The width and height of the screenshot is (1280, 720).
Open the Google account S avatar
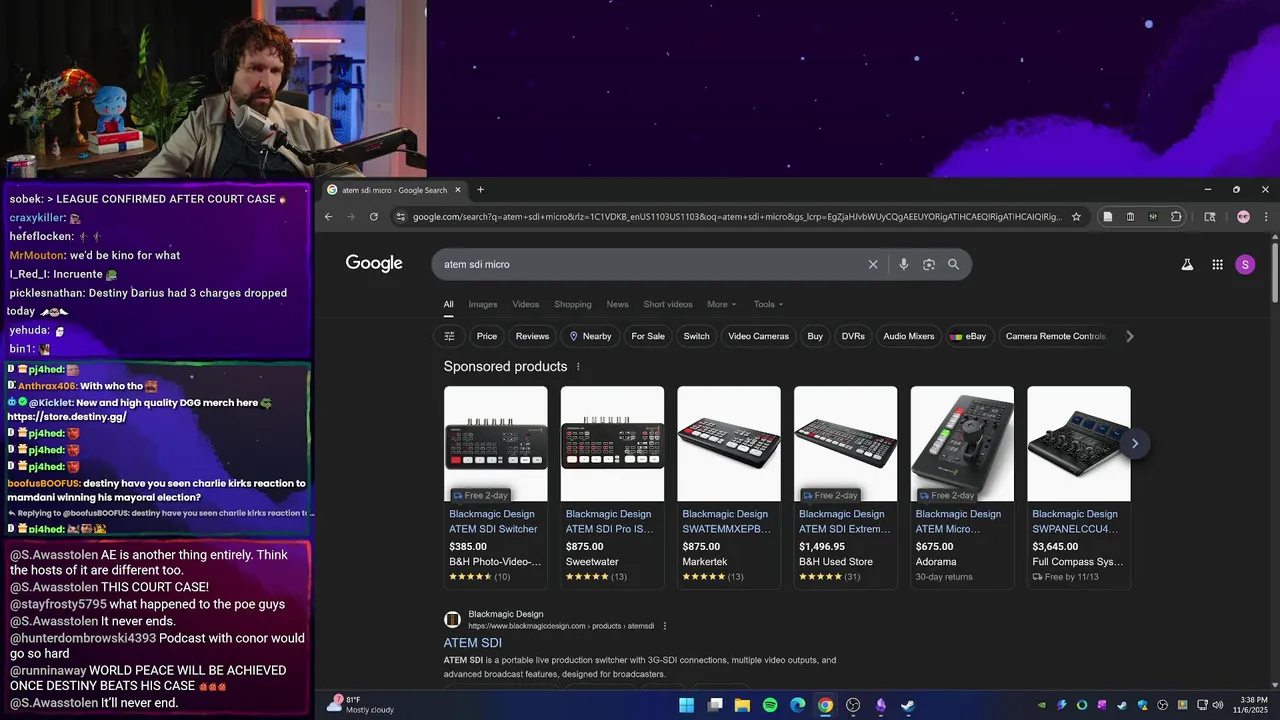(1245, 264)
